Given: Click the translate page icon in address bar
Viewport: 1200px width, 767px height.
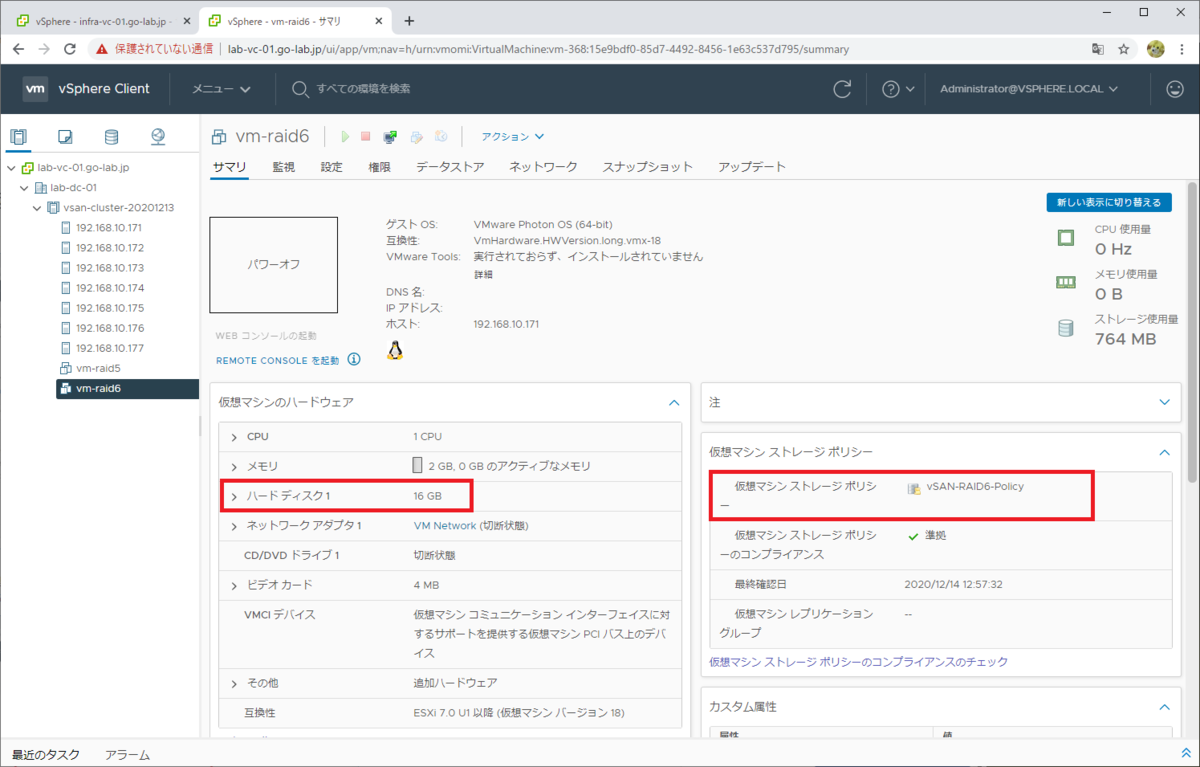Looking at the screenshot, I should click(x=1098, y=48).
